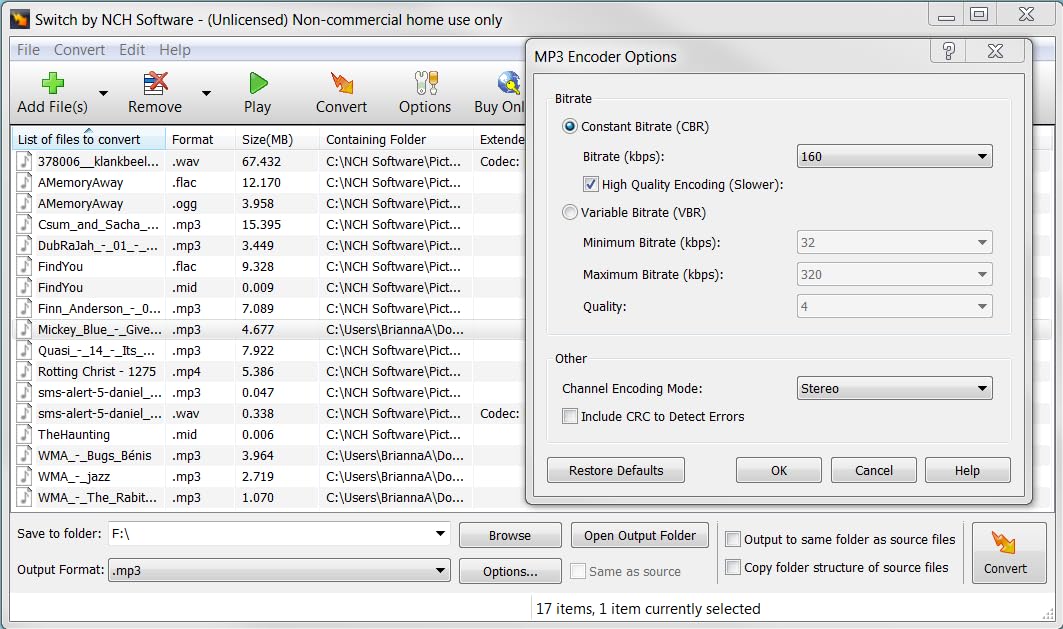
Task: Click OK in MP3 Encoder Options
Action: 778,470
